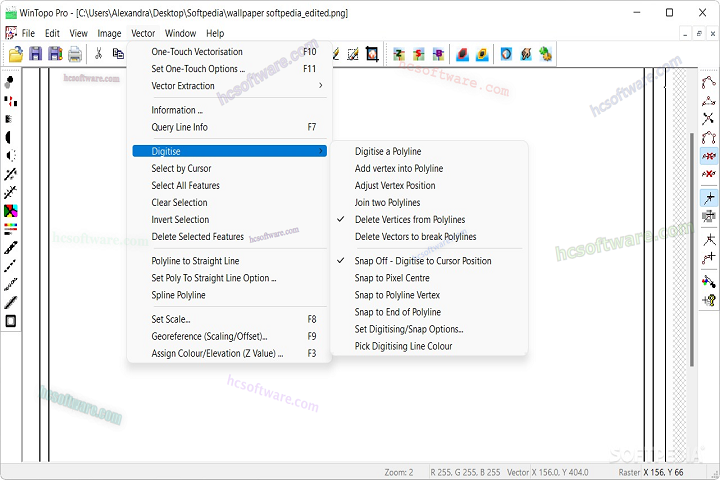Viewport: 720px width, 480px height.
Task: Open Set Digitising/Snap Options
Action: [409, 329]
